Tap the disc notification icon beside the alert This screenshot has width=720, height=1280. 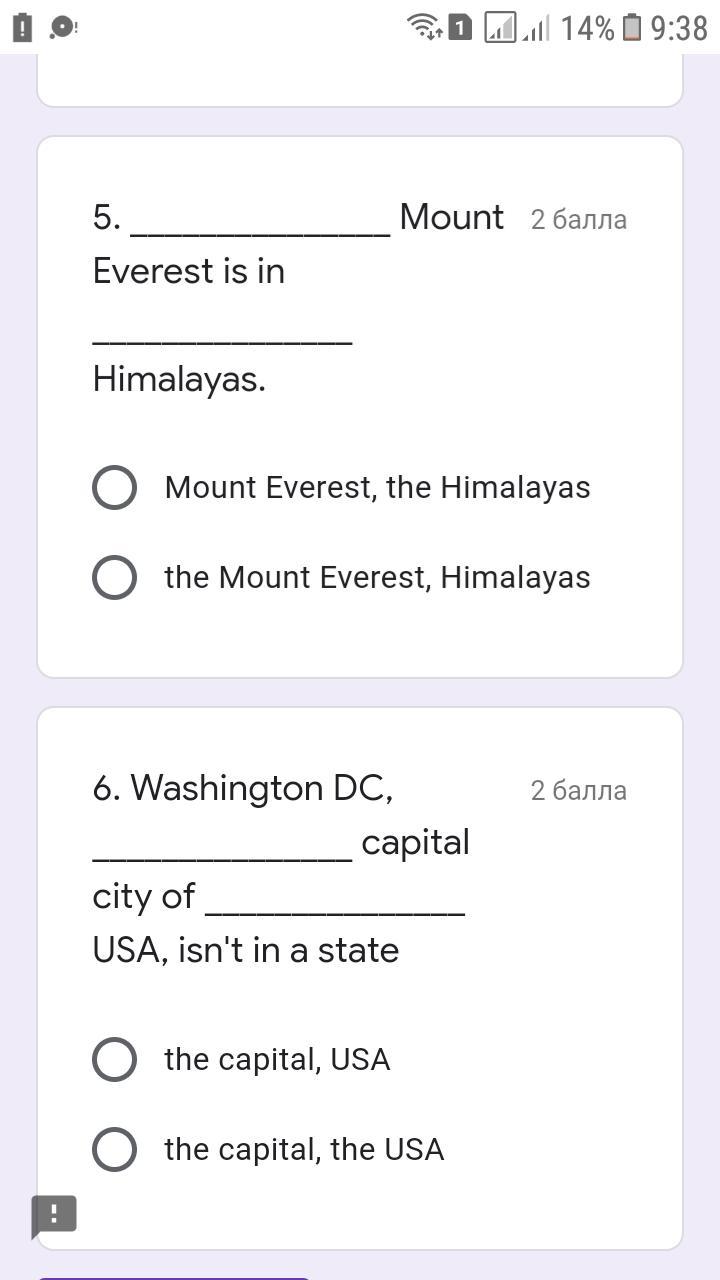click(x=62, y=28)
